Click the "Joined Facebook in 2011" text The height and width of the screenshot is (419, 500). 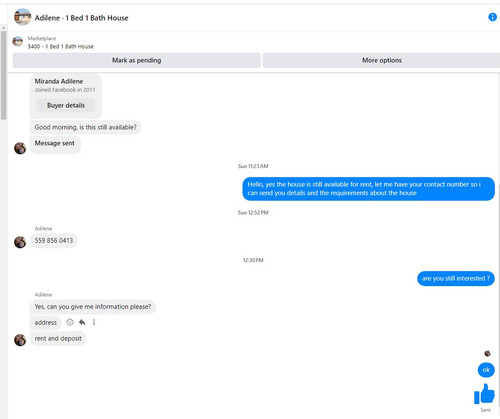65,90
